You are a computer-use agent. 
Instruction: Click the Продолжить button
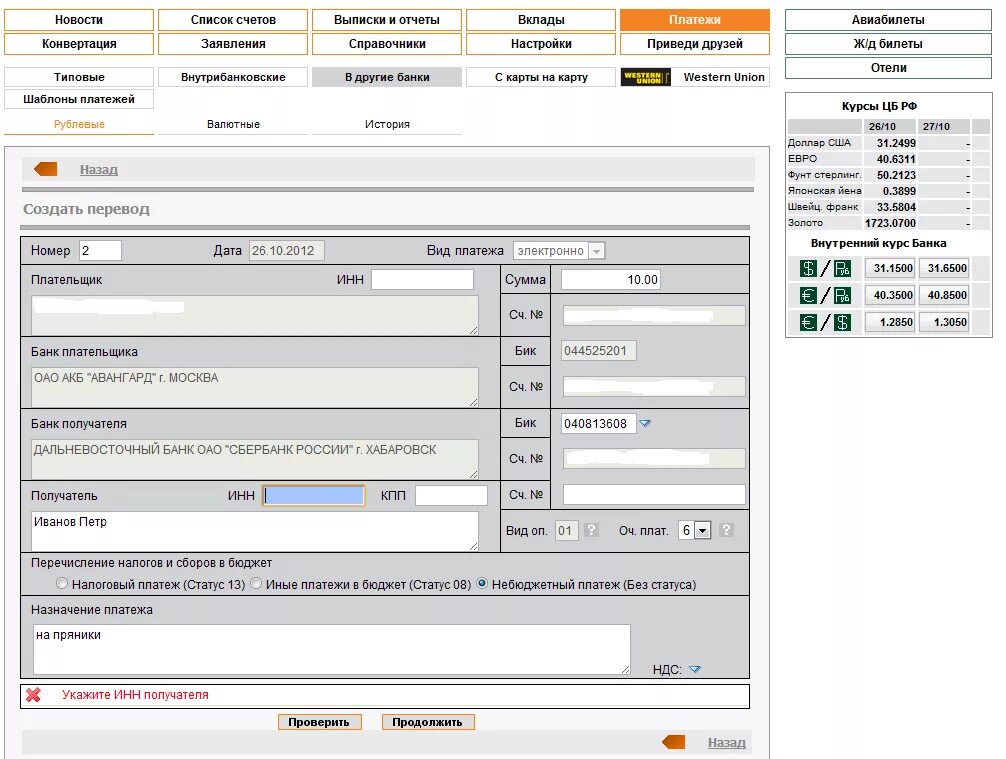pos(427,722)
